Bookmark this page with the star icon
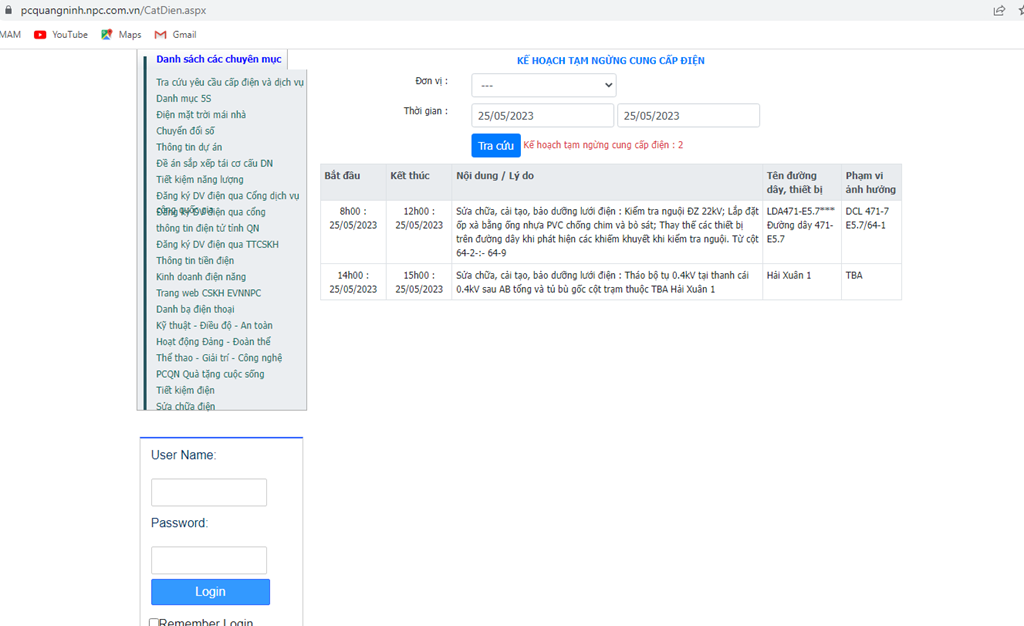The width and height of the screenshot is (1024, 626). tap(1019, 10)
